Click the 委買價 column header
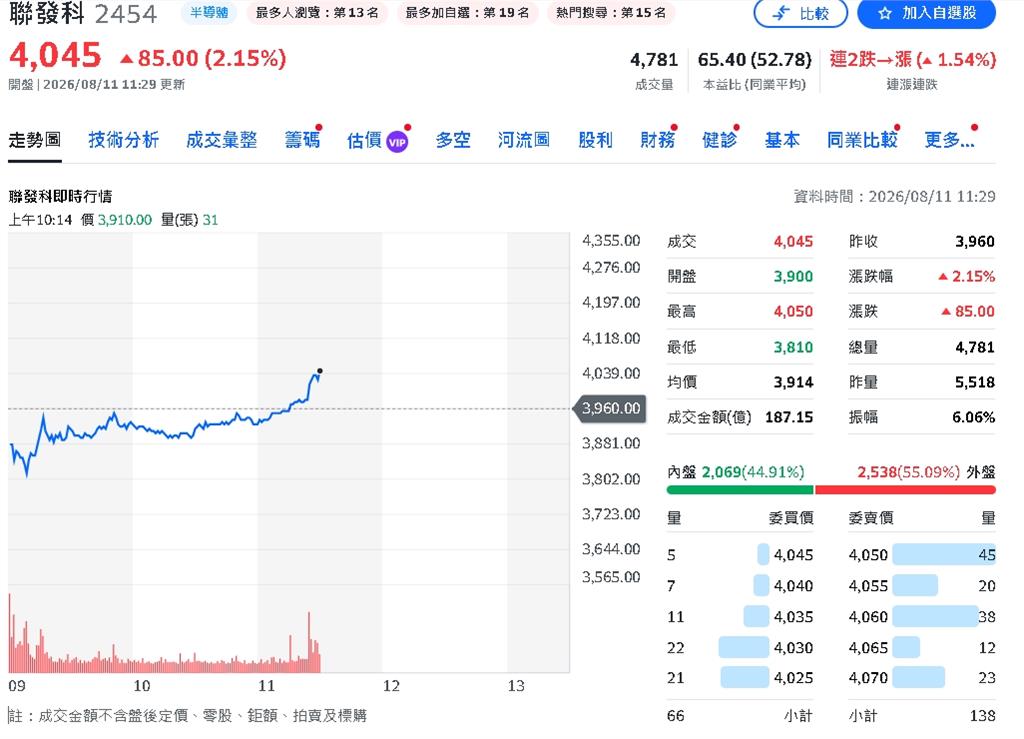Screen dimensions: 1024x739 tap(791, 518)
